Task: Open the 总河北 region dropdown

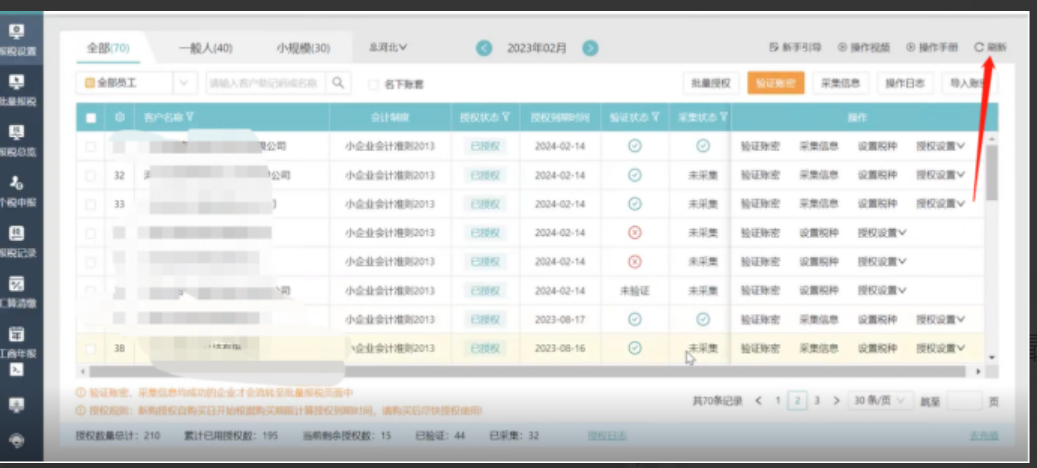Action: [x=389, y=47]
